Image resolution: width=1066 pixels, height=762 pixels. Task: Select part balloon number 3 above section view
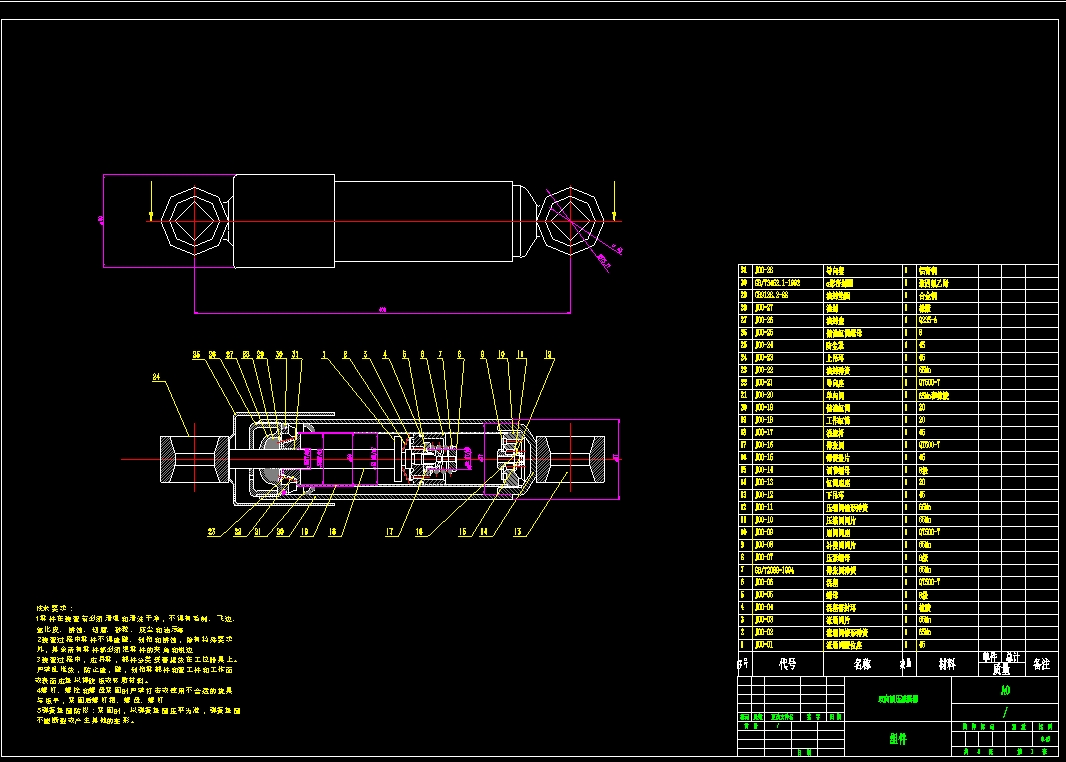tap(365, 355)
